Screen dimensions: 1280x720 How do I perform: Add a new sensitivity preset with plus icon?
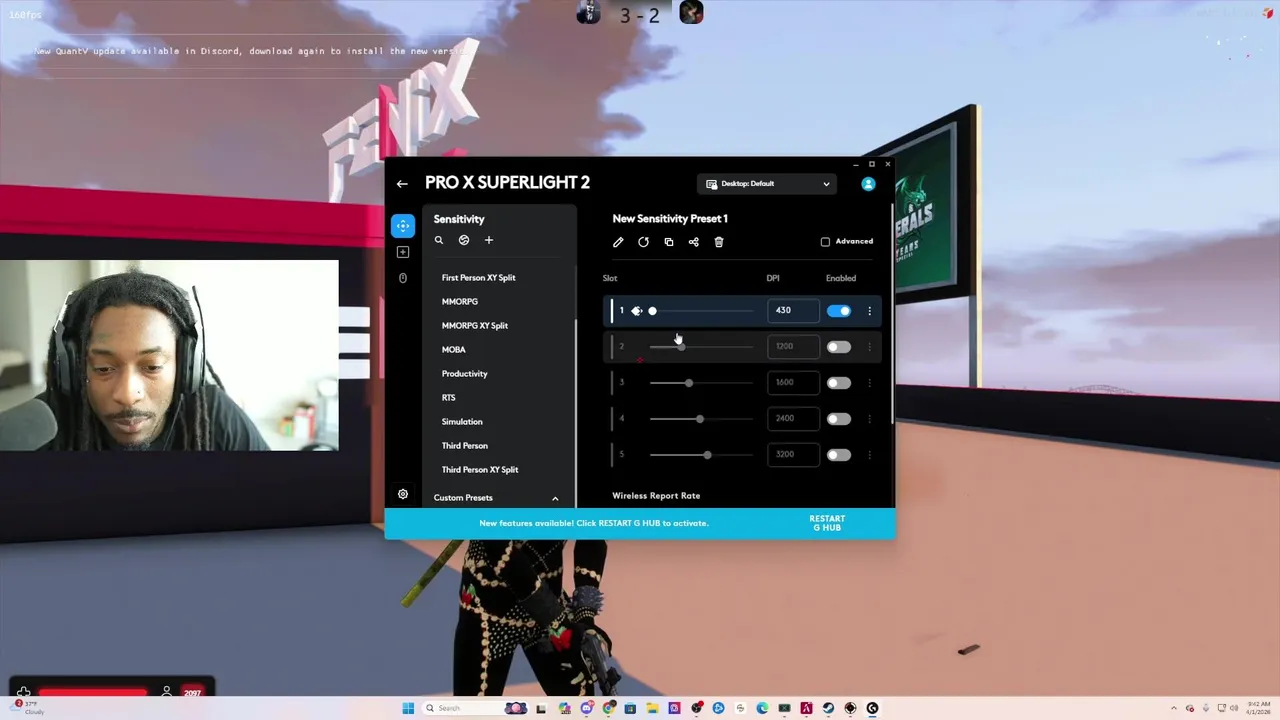click(489, 240)
